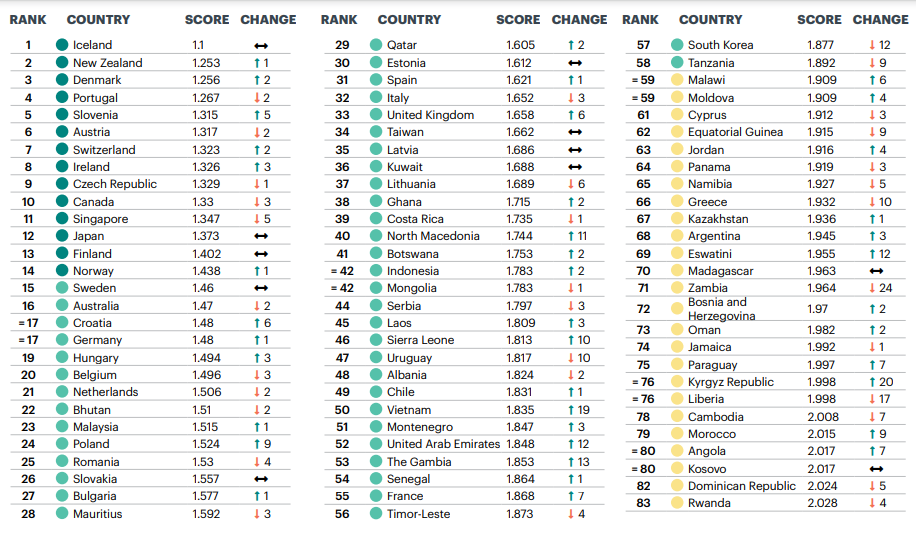
Task: Click the first SCORE column header
Action: point(207,20)
